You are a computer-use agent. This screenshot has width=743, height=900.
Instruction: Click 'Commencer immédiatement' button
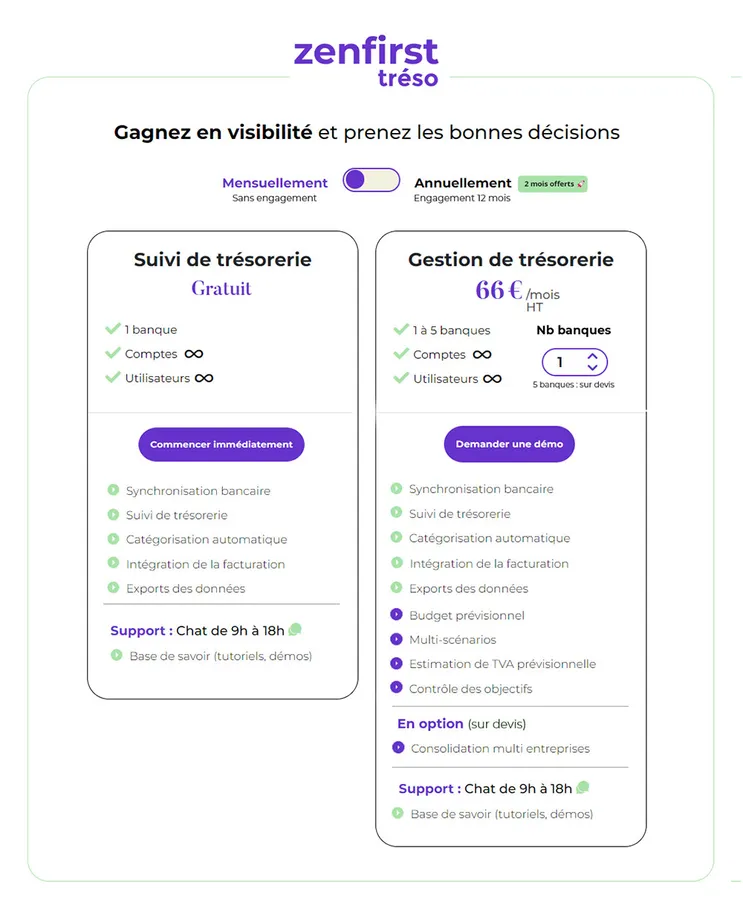[221, 444]
